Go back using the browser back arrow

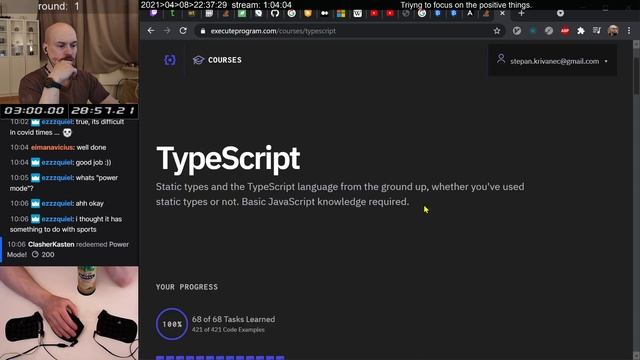coord(151,31)
